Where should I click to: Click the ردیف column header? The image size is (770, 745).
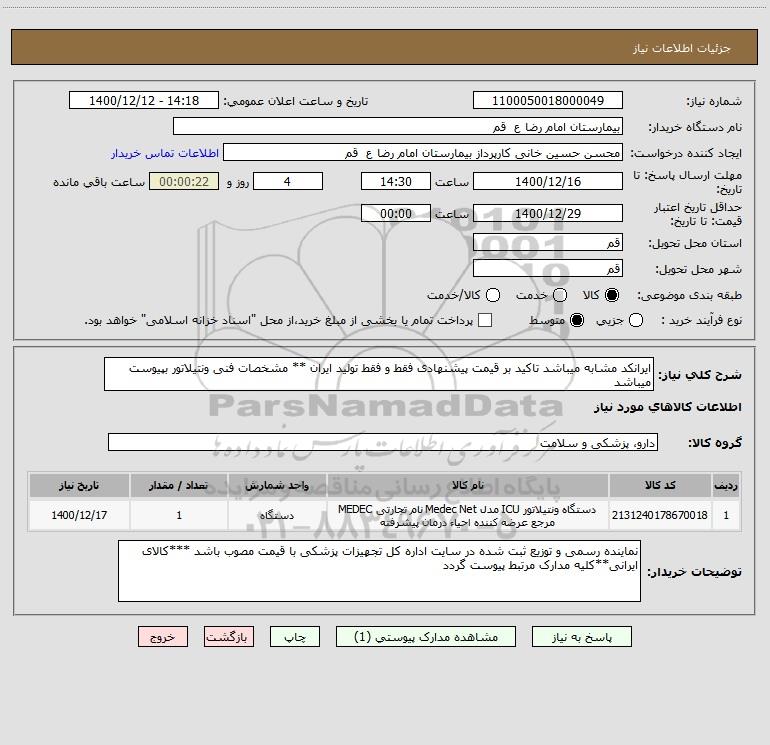pos(726,485)
